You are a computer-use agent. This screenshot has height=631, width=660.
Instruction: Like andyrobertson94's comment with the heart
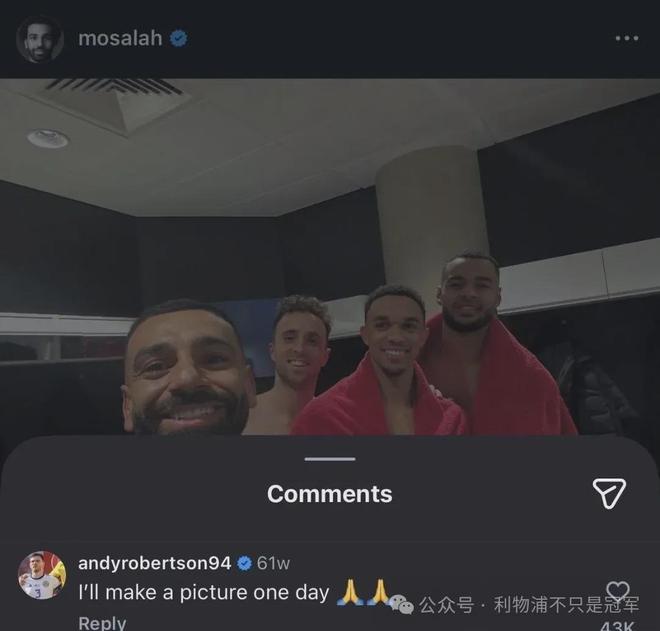point(618,591)
